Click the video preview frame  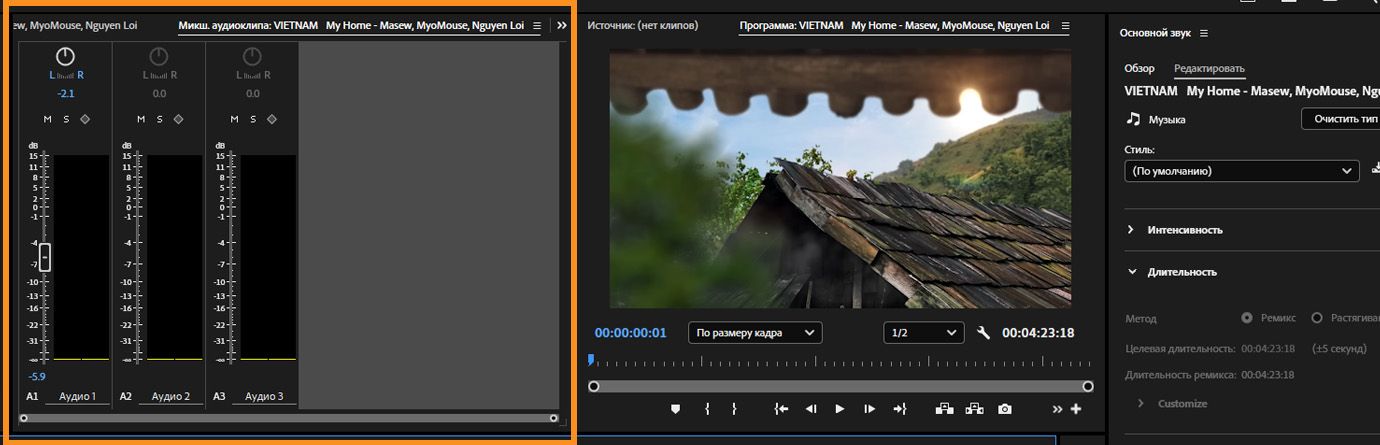[841, 179]
